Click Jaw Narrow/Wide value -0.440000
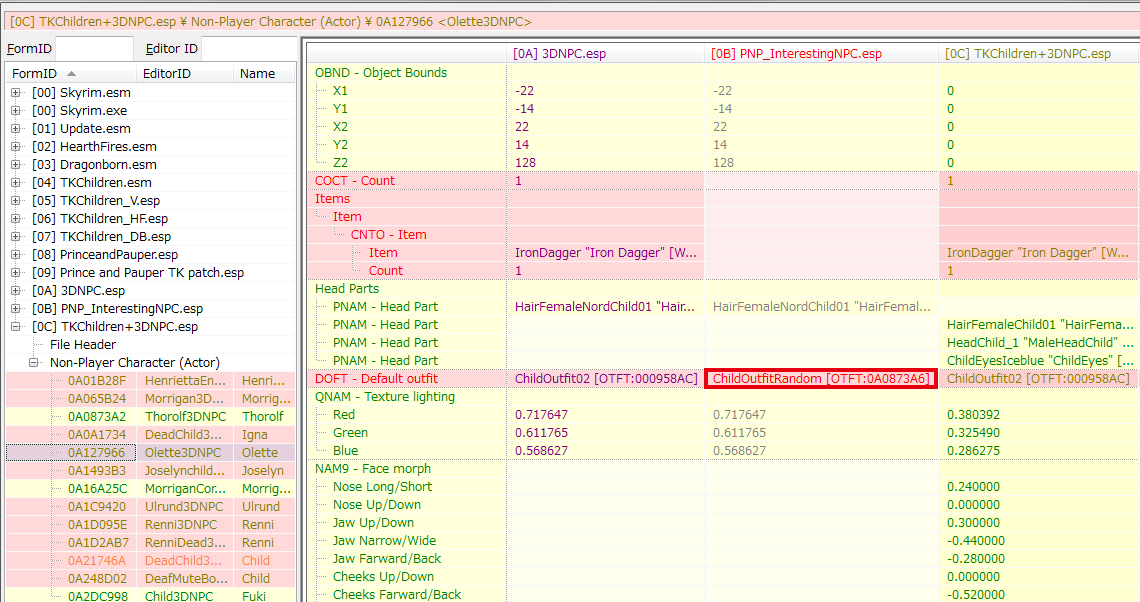Screen dimensions: 1140x602 coord(976,541)
